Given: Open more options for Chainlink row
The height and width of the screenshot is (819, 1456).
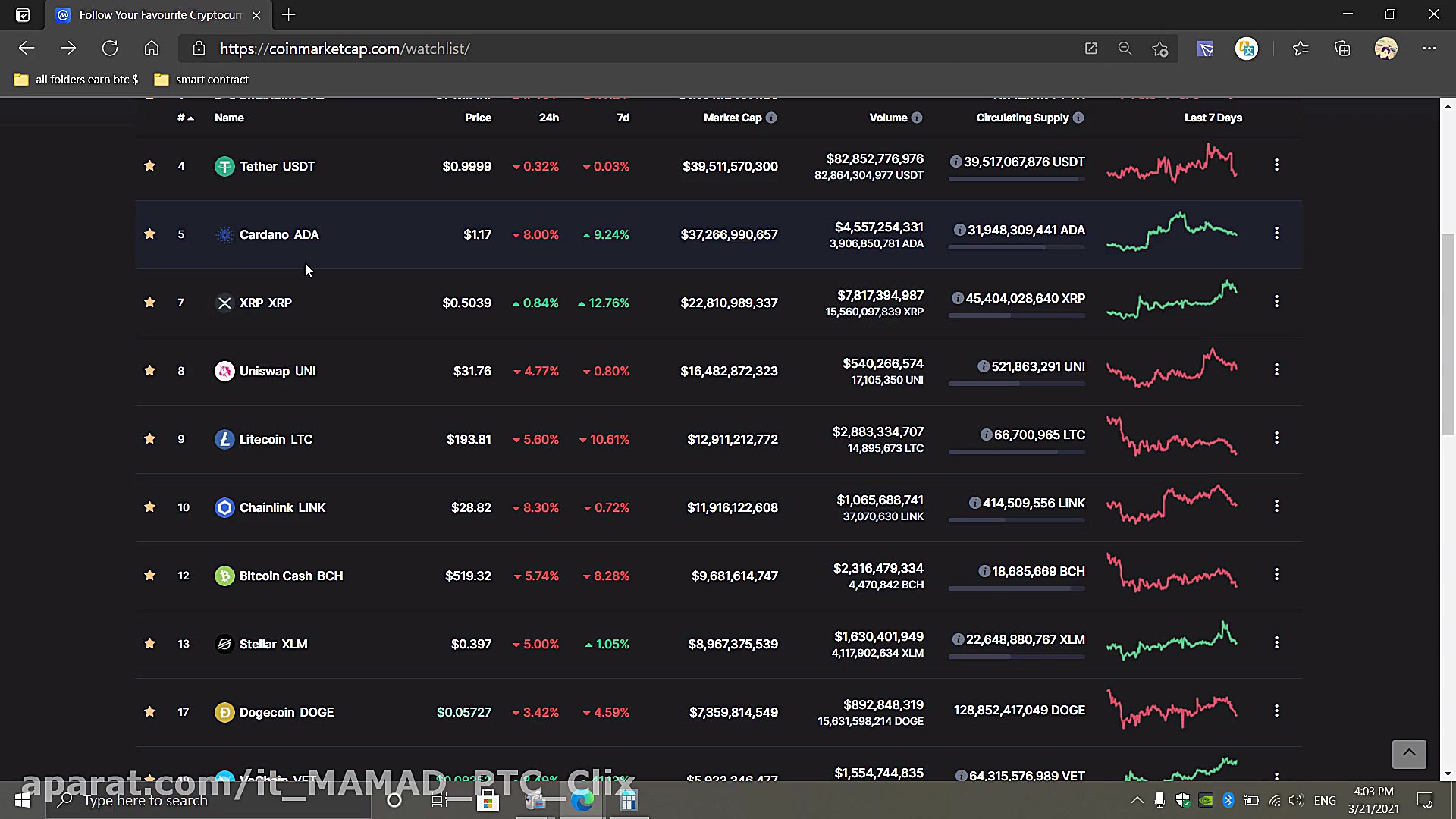Looking at the screenshot, I should [x=1276, y=506].
